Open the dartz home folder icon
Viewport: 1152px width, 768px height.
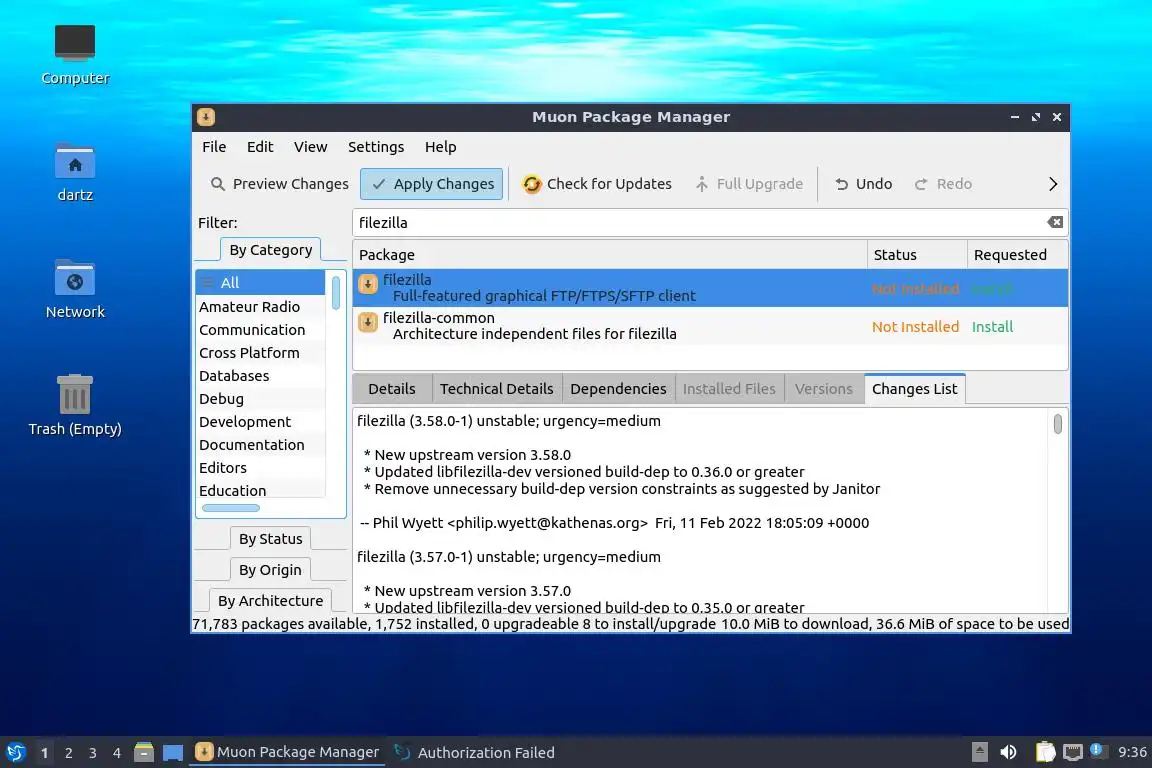[75, 172]
